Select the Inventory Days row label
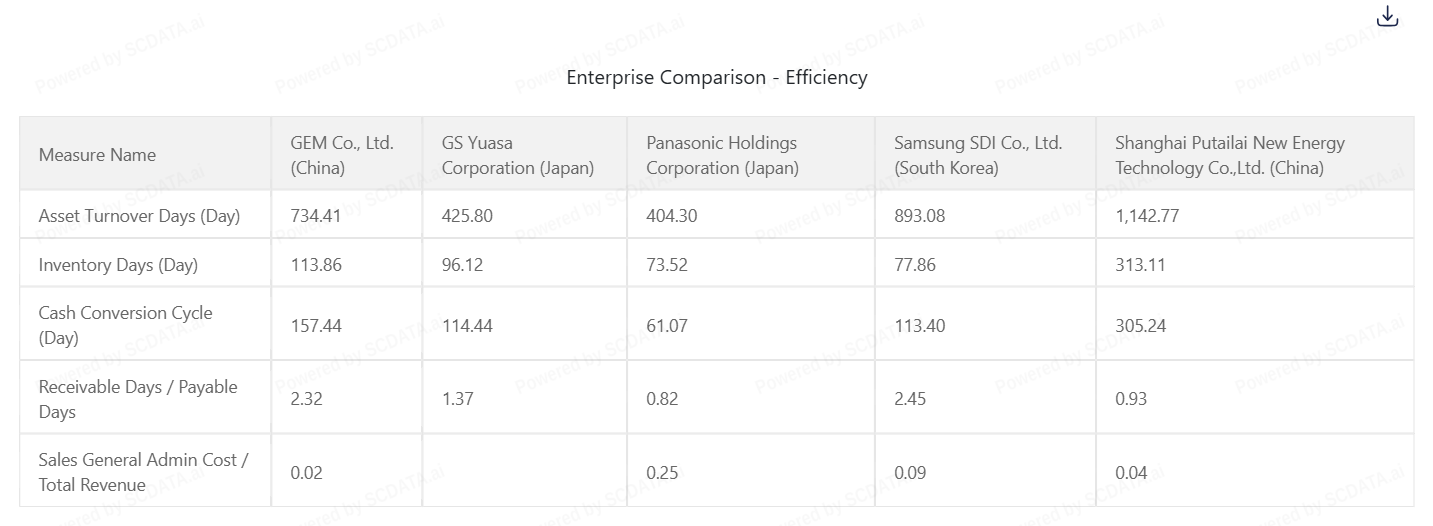Viewport: 1433px width, 526px height. [x=118, y=265]
